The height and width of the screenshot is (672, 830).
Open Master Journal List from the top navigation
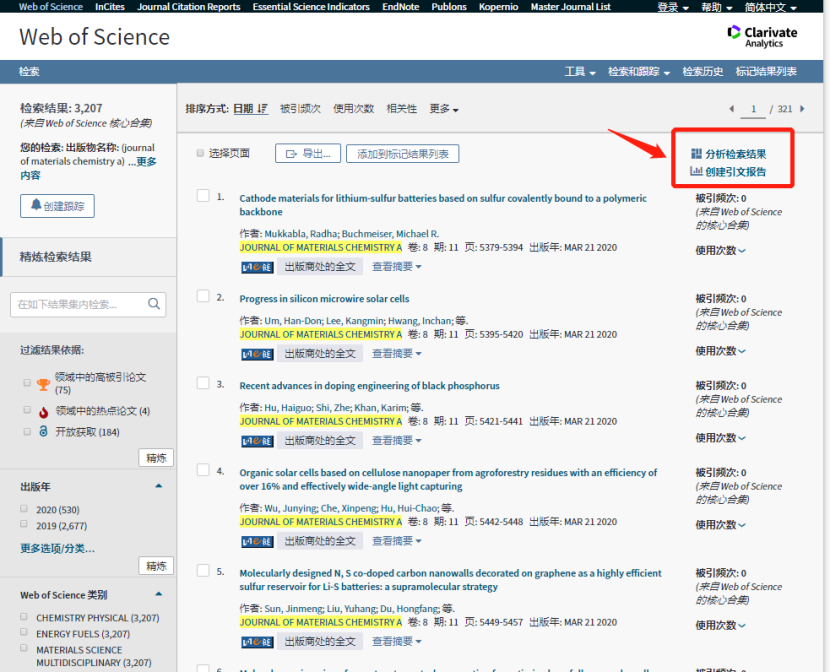[x=571, y=6]
